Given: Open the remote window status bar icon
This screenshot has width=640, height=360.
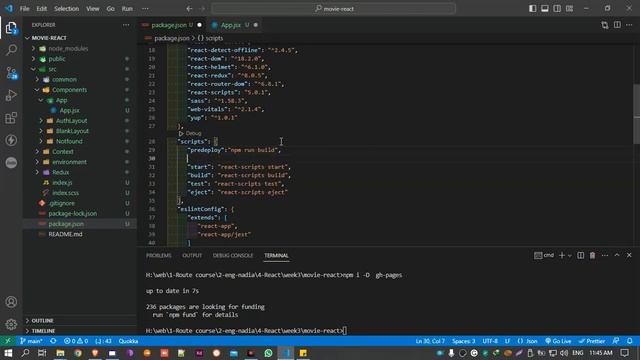Looking at the screenshot, I should coord(8,341).
